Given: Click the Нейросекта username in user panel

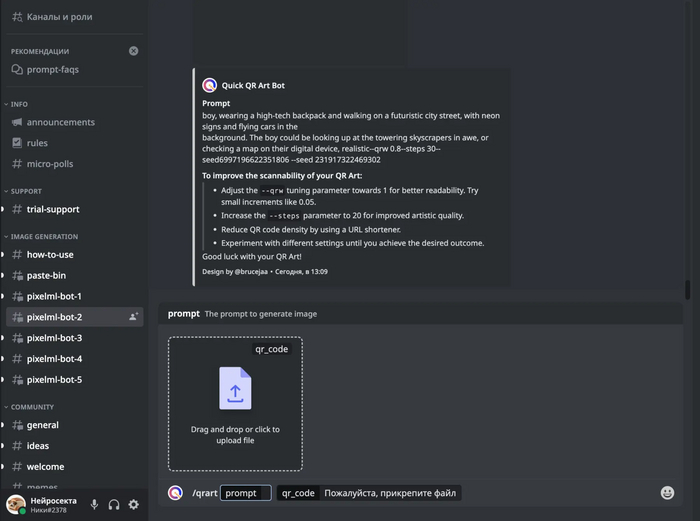Looking at the screenshot, I should [53, 501].
